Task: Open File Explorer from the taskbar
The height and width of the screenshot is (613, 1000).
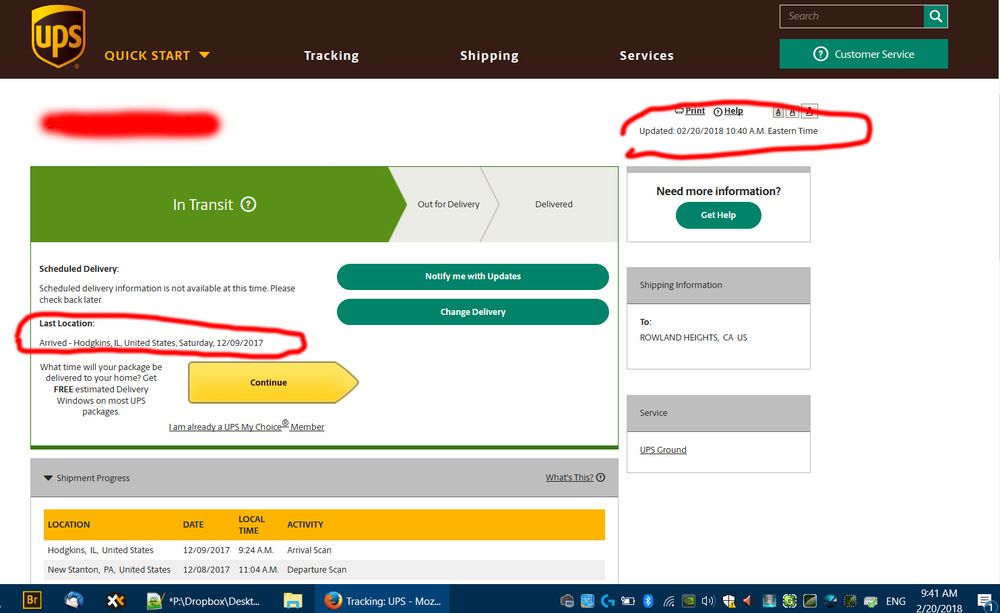Action: coord(292,600)
